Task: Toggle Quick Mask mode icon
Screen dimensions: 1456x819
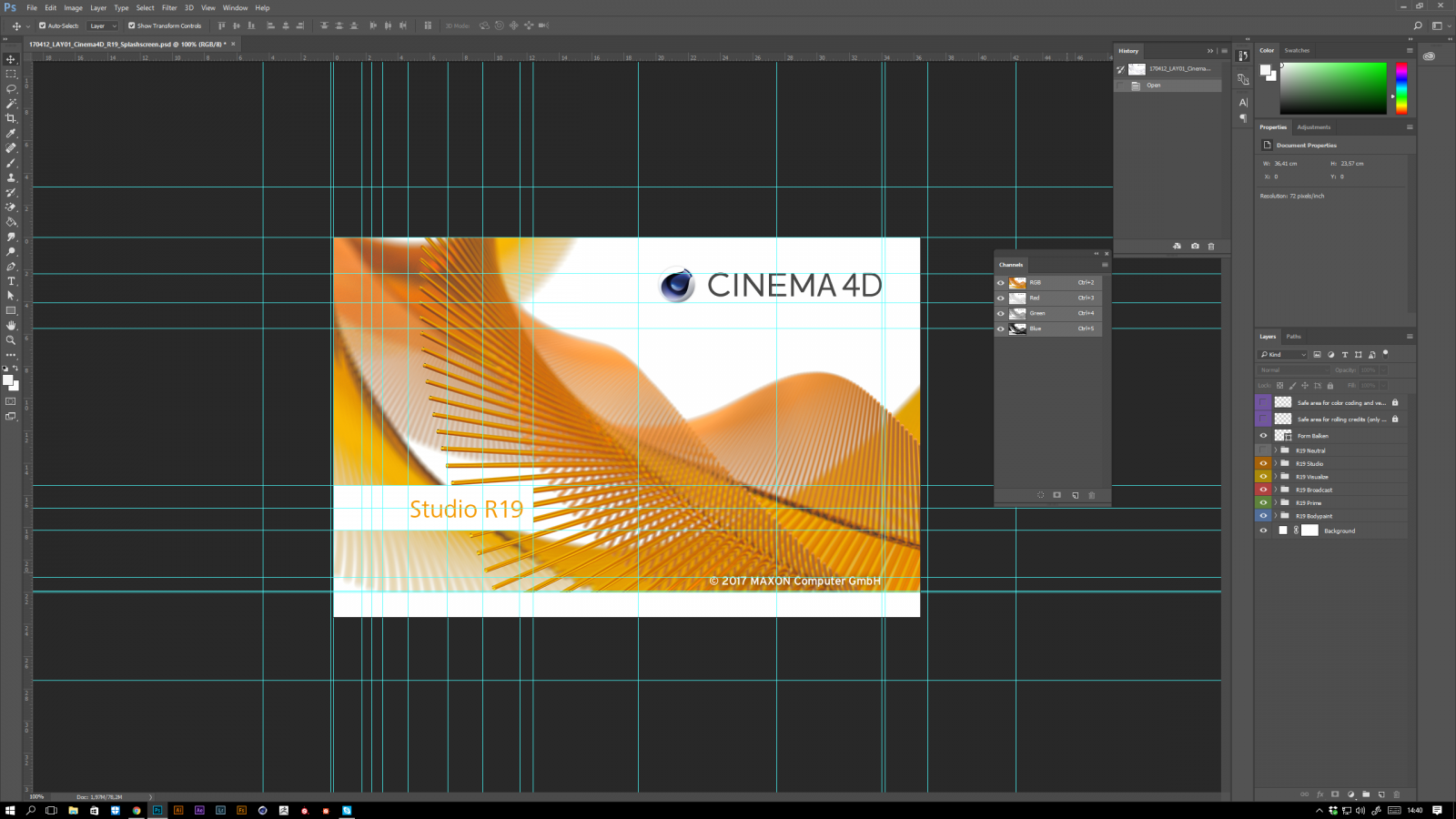Action: coord(11,401)
